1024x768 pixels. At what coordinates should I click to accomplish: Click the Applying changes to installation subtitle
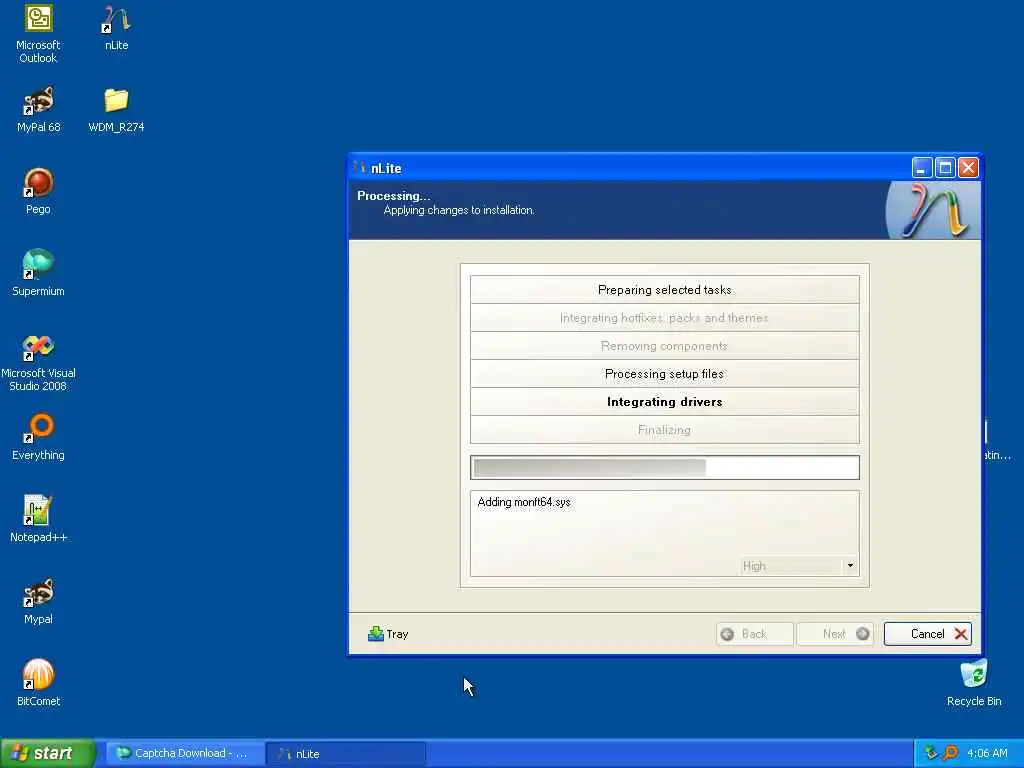[459, 210]
